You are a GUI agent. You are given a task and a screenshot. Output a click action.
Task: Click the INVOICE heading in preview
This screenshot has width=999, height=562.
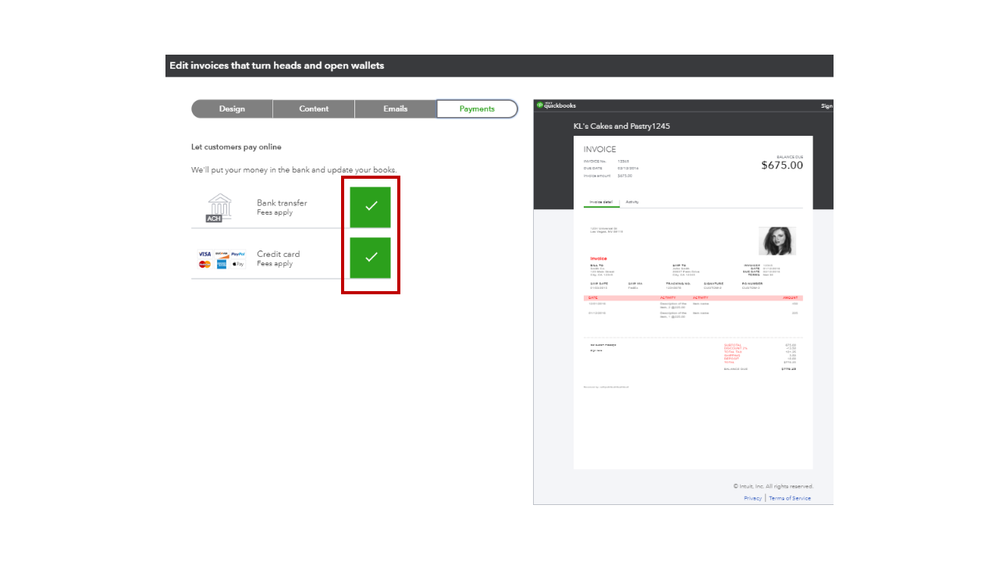(x=600, y=149)
